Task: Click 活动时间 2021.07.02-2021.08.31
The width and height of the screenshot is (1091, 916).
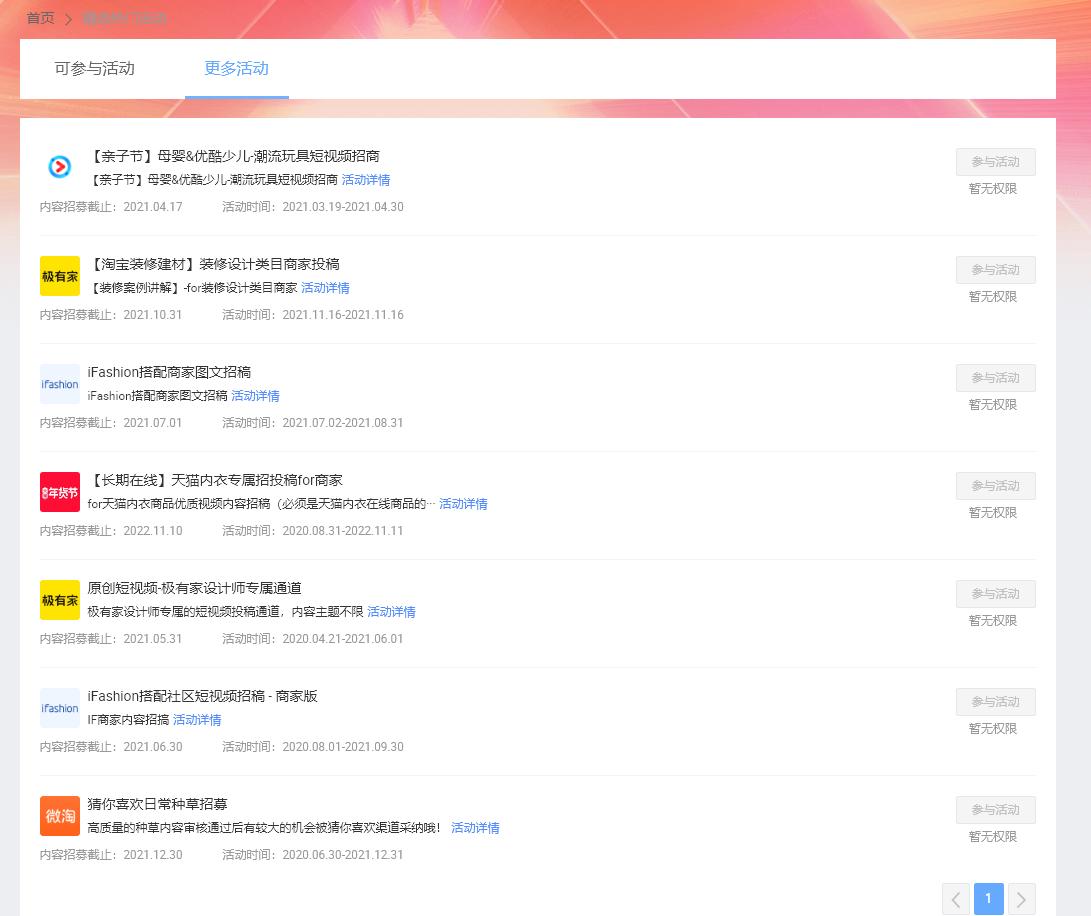Action: [x=313, y=423]
